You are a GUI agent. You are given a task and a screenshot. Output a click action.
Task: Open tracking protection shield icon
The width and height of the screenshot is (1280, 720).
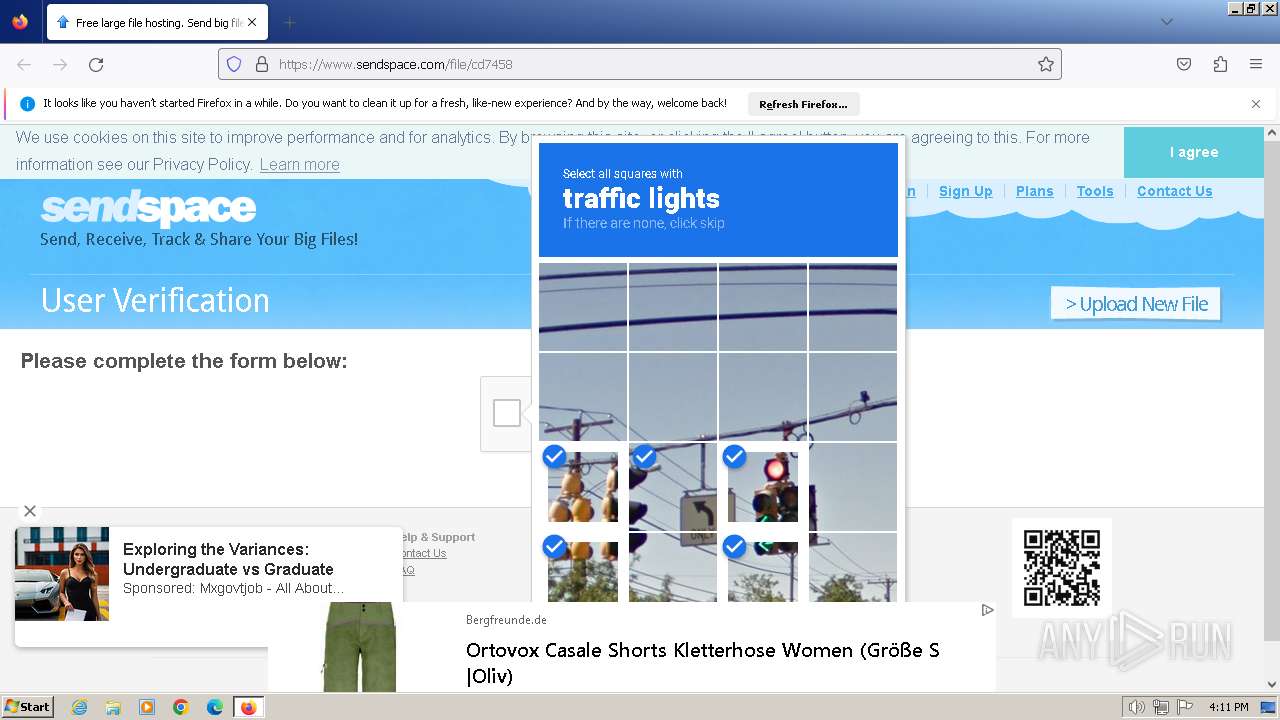pyautogui.click(x=234, y=64)
